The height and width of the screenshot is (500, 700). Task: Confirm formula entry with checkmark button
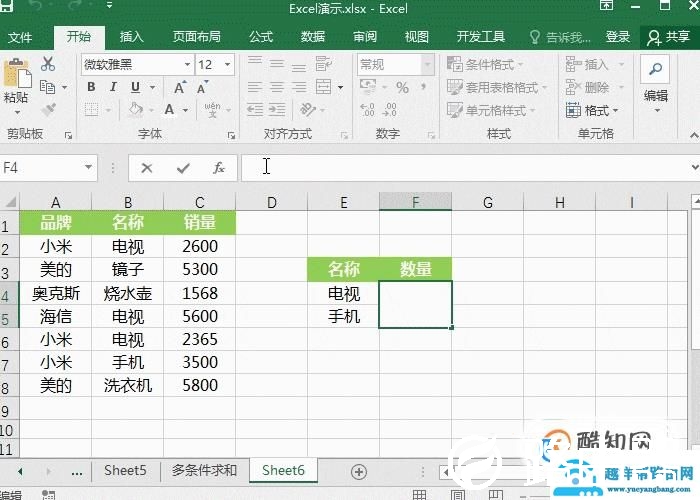click(x=183, y=168)
